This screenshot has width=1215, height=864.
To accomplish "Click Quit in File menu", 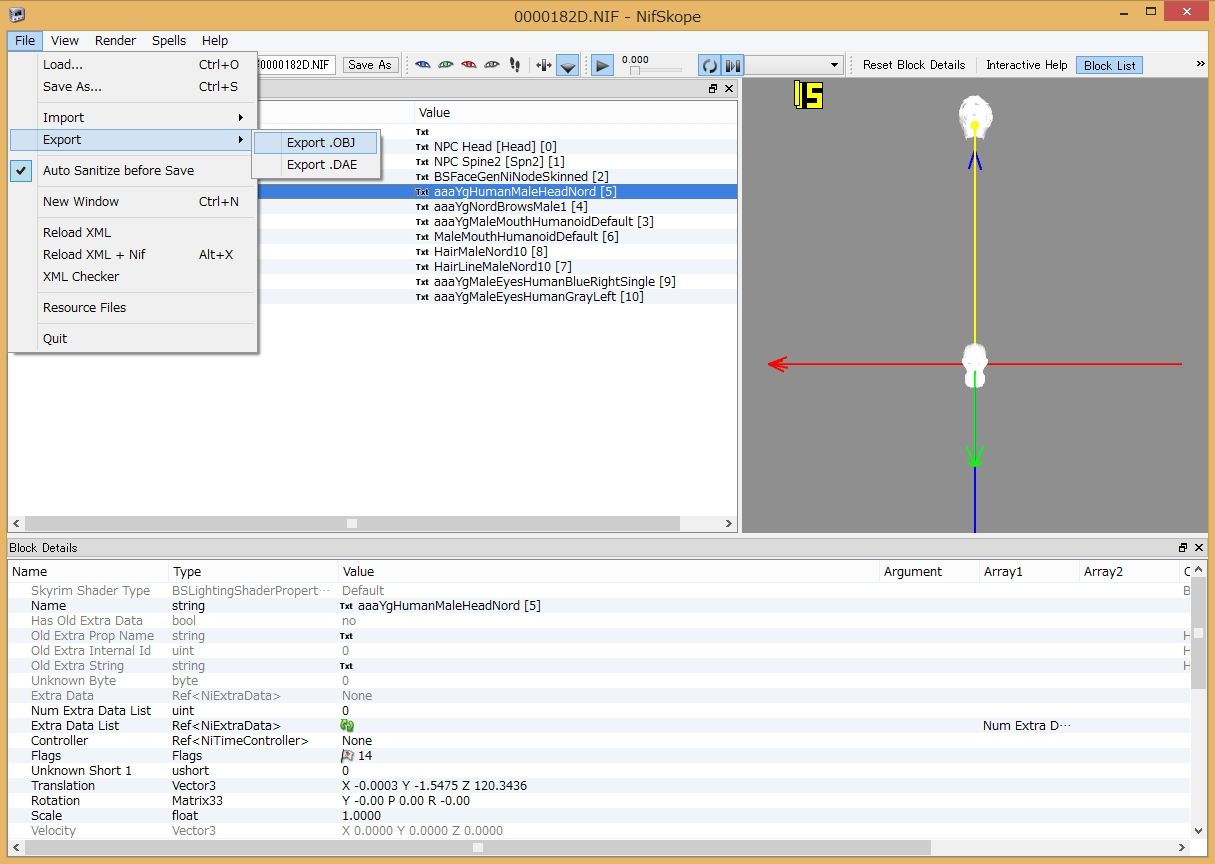I will 133,338.
